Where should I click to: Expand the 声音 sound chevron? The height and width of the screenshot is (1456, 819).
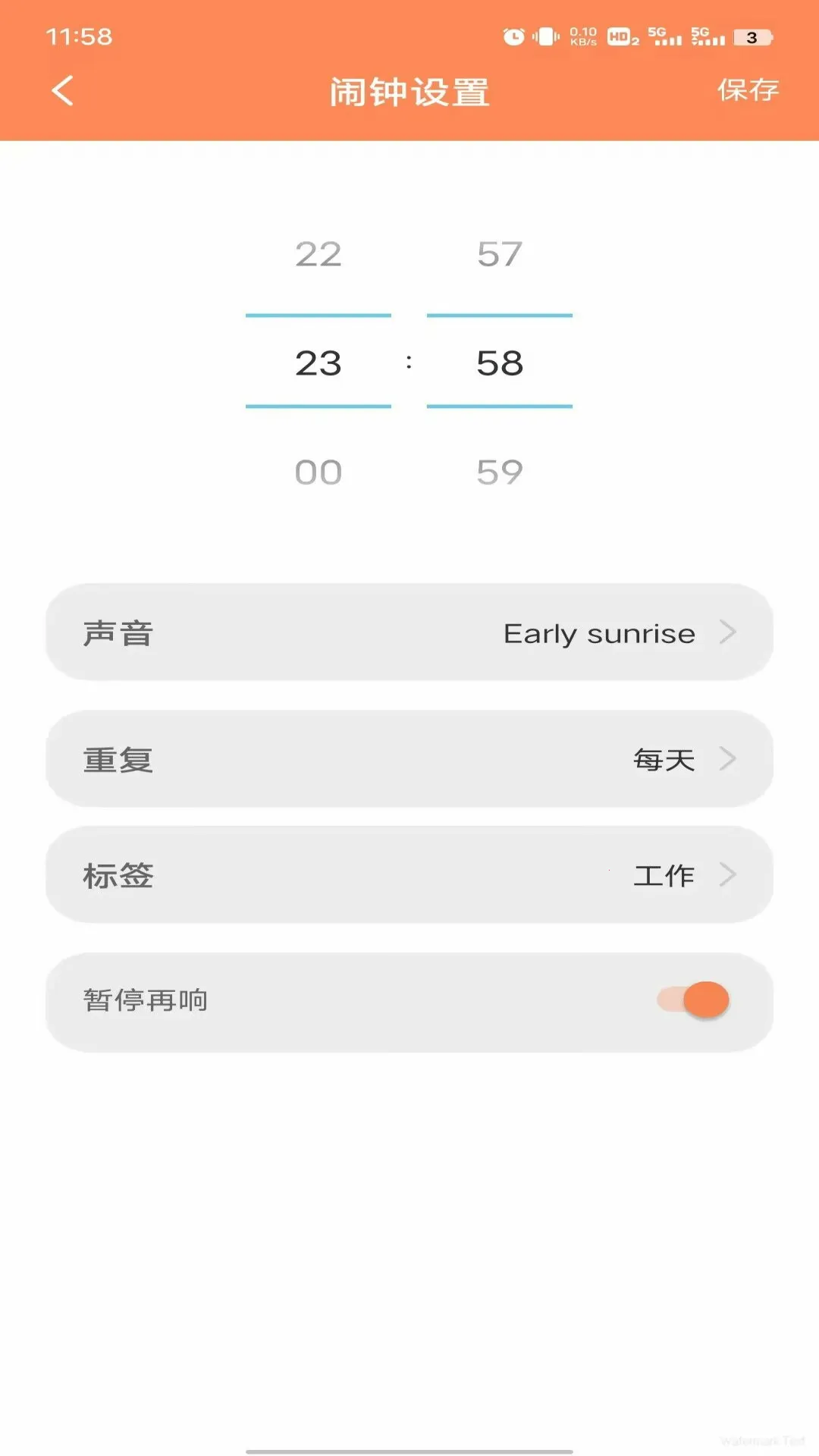point(727,632)
